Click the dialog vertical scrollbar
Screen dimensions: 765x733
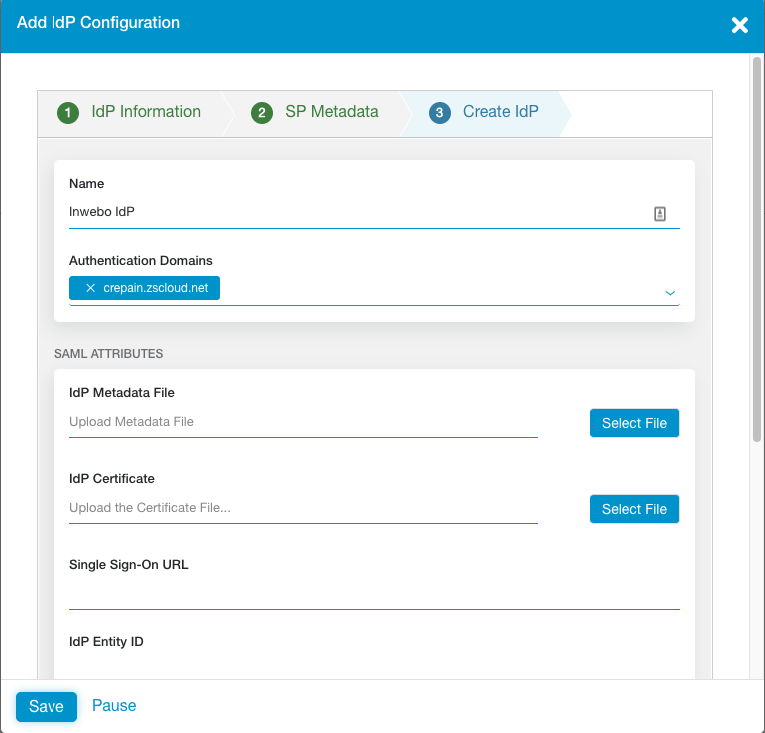pos(757,250)
